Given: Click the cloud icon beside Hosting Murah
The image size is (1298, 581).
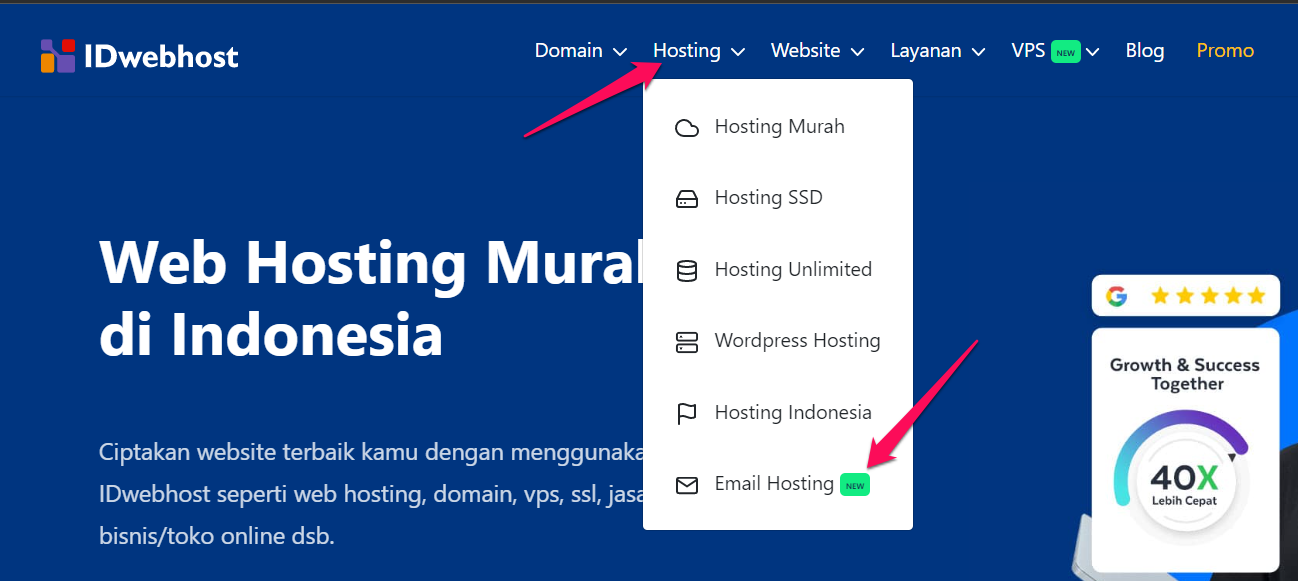Looking at the screenshot, I should coord(687,128).
